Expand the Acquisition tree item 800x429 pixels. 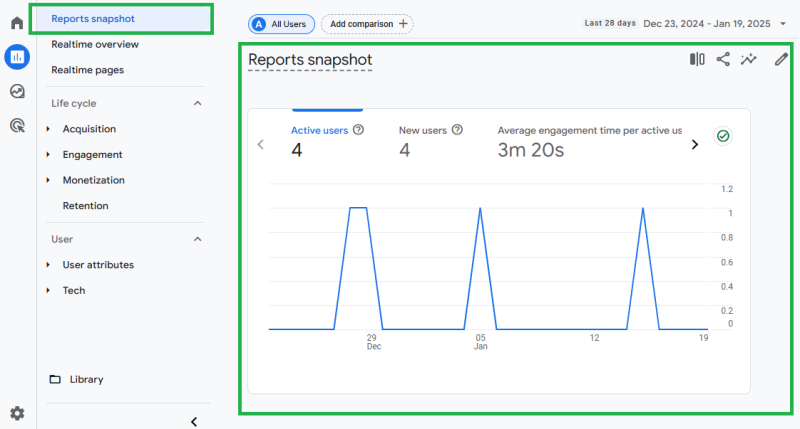point(48,129)
